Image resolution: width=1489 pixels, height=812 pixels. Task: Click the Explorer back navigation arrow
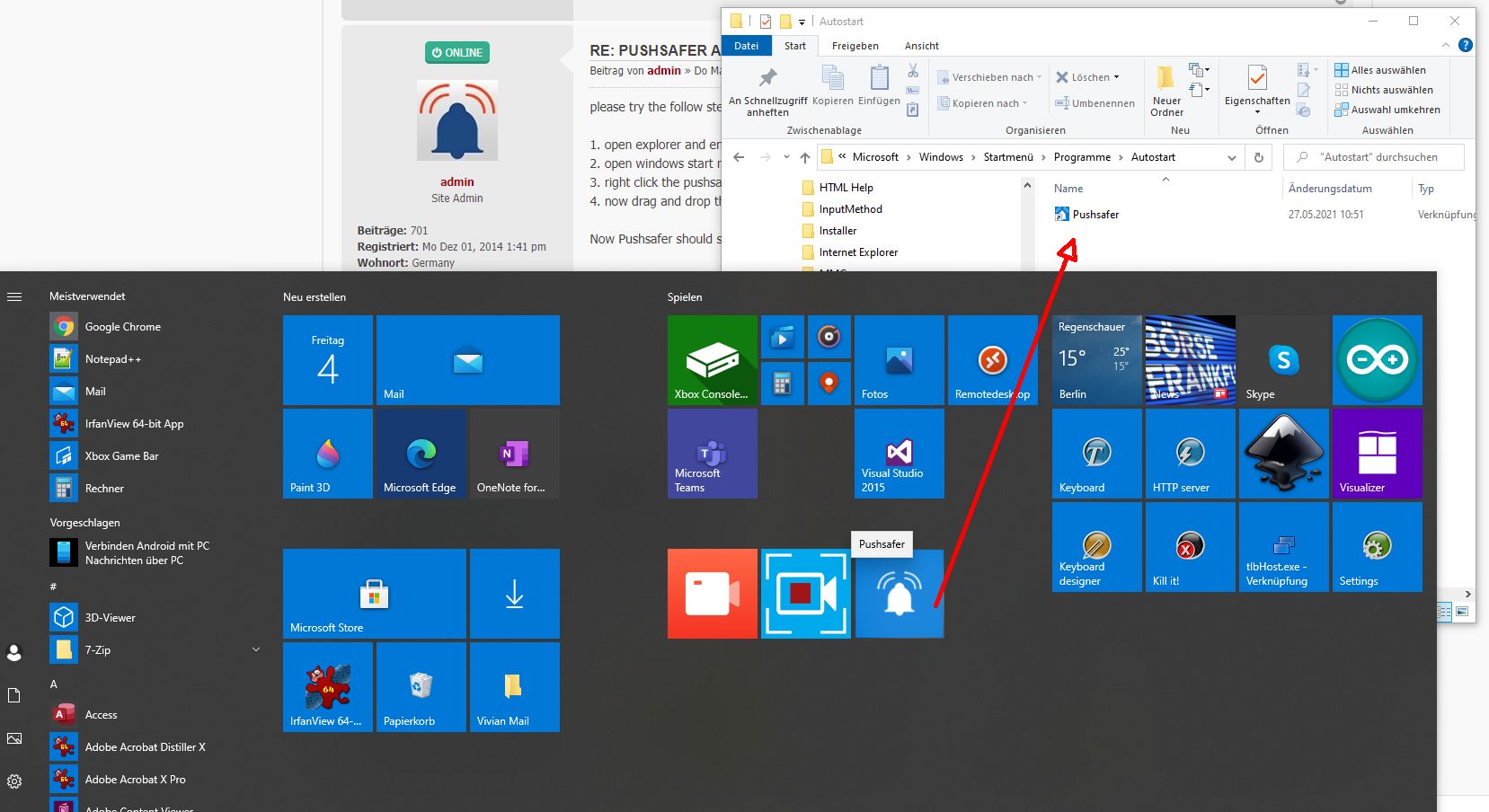739,157
